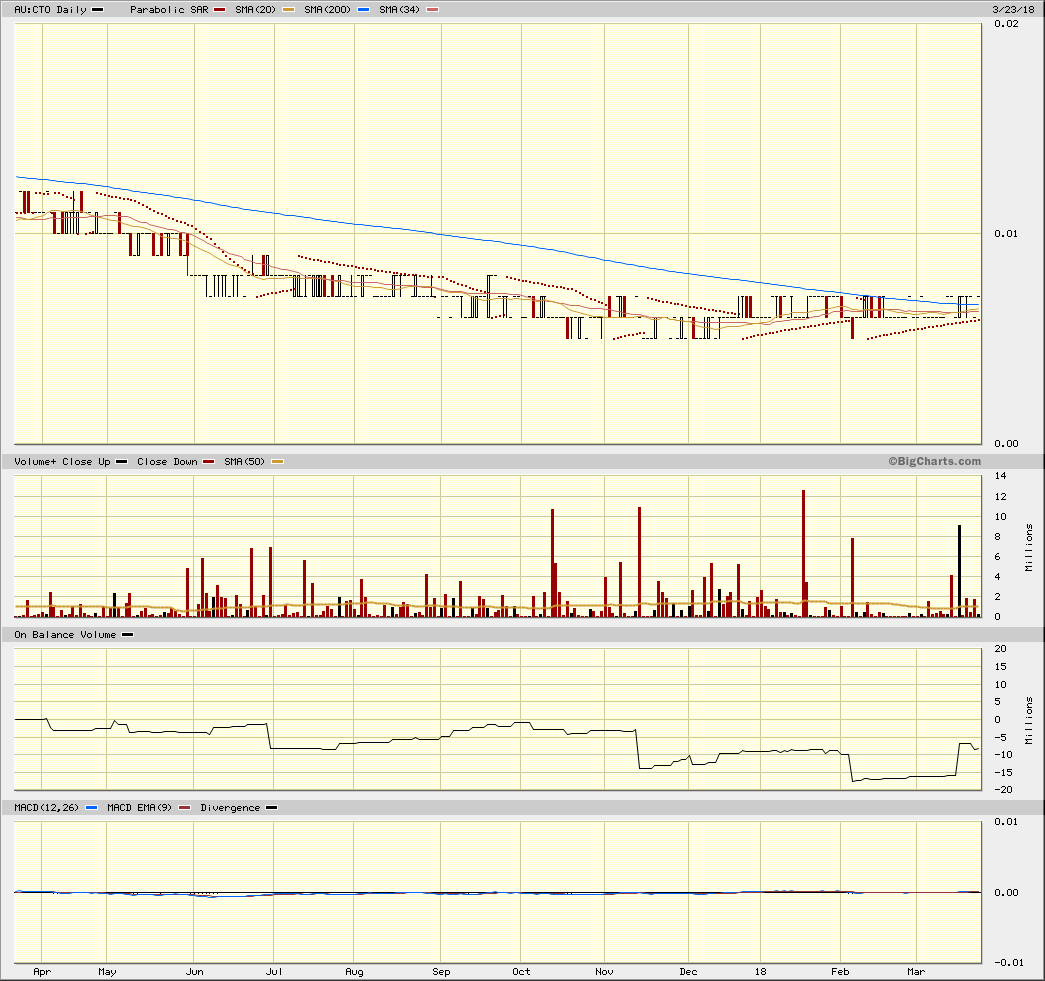Click the BigCharts.com copyright text
This screenshot has width=1045, height=981.
[934, 461]
